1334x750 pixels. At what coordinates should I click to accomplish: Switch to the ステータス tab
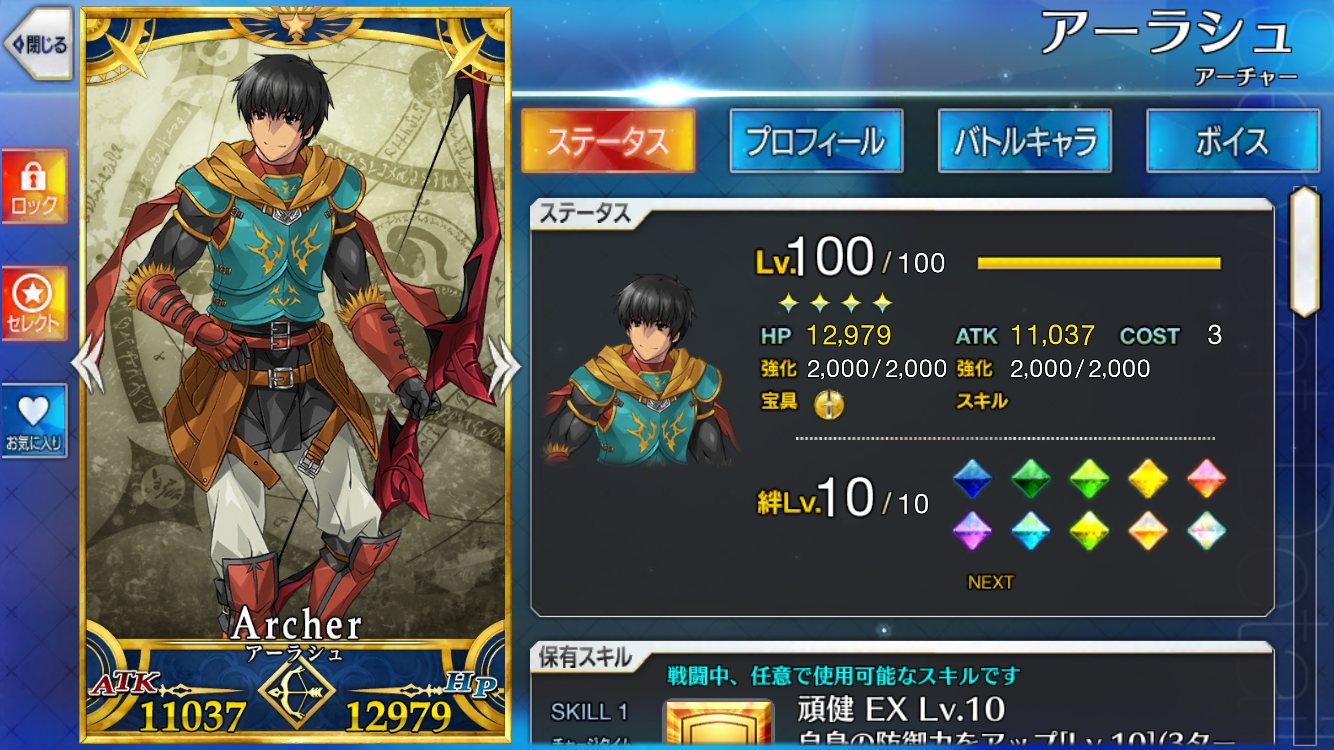[x=608, y=141]
